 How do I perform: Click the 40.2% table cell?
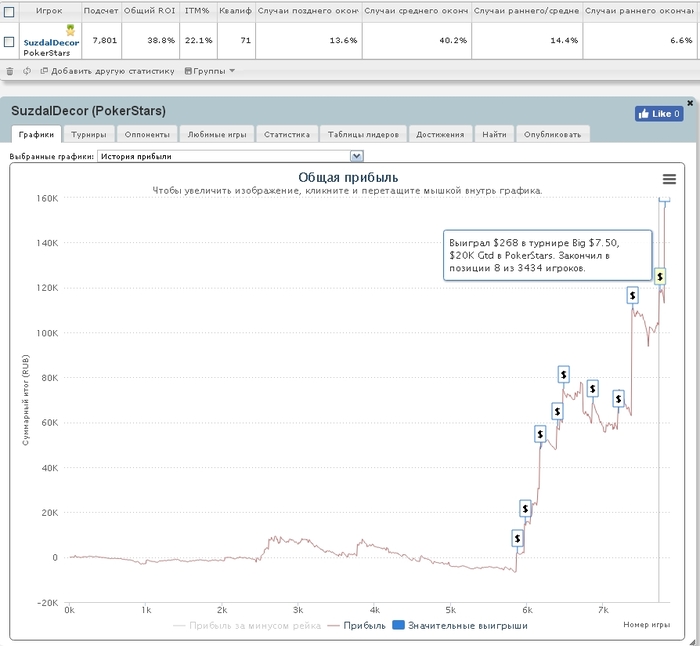pos(417,41)
